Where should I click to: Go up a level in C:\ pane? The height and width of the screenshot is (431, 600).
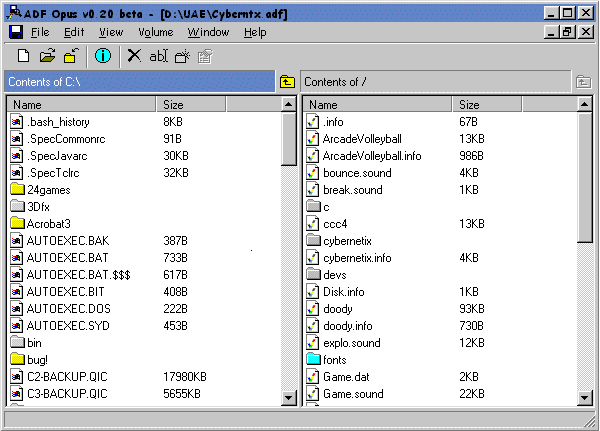coord(287,82)
